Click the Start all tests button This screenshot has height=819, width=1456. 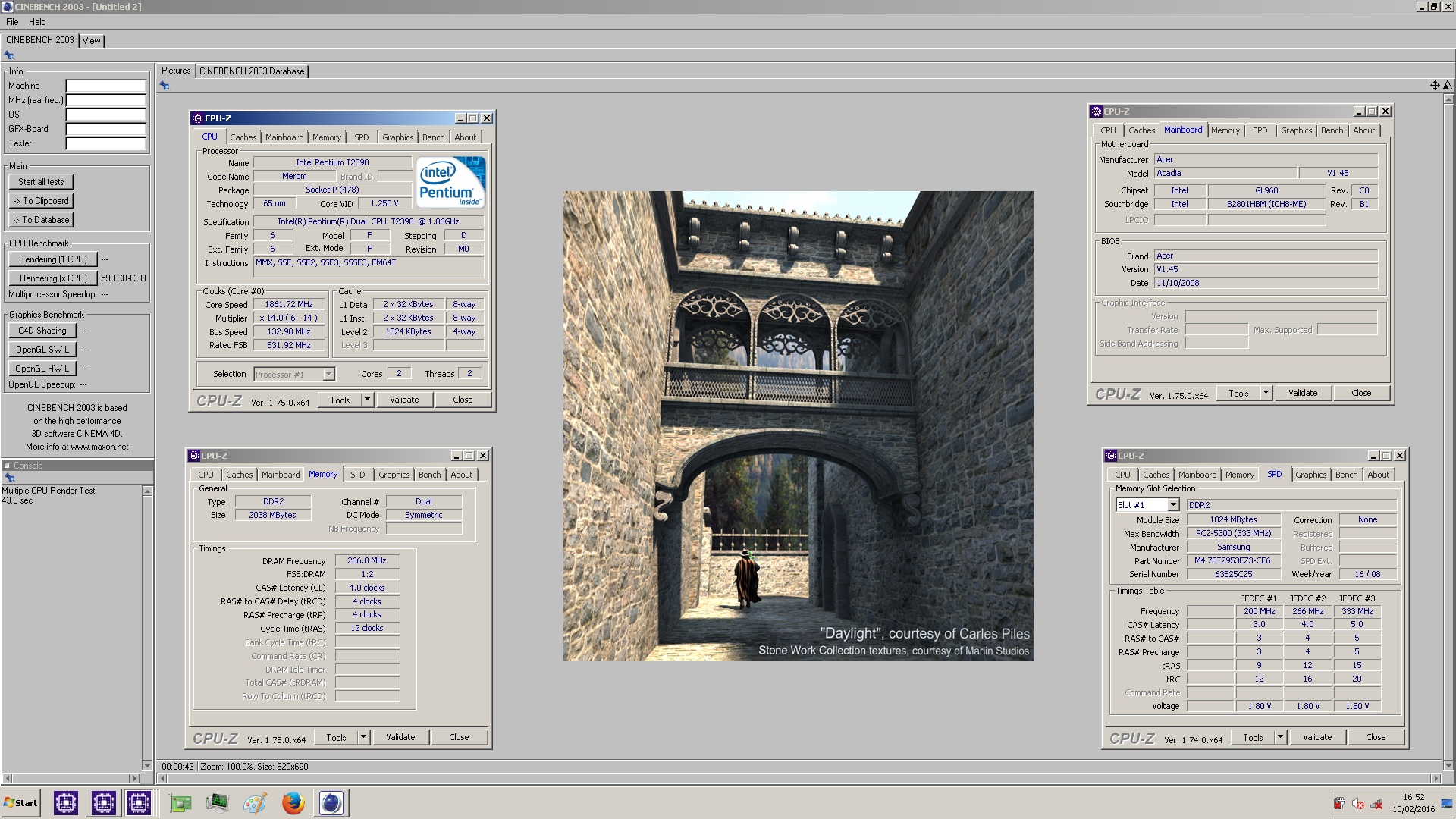41,182
